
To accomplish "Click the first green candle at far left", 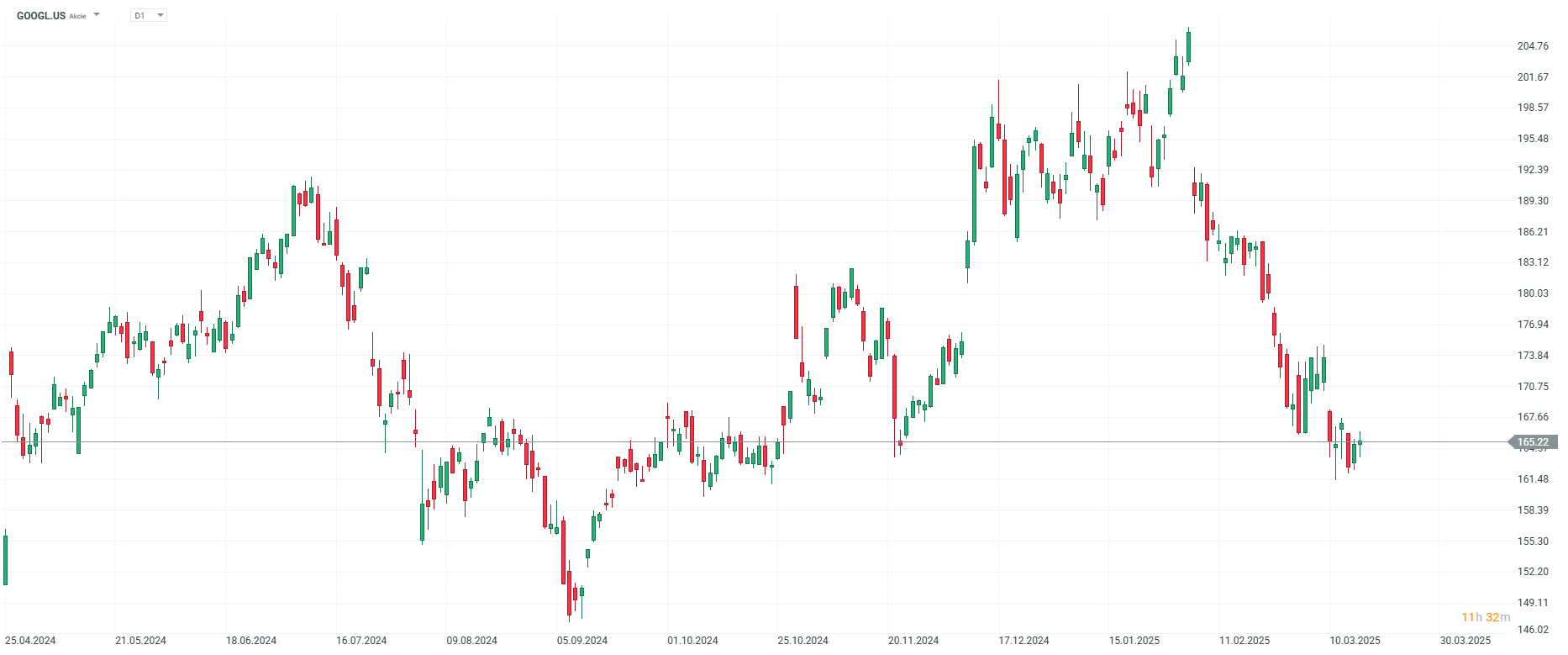I will (5, 559).
